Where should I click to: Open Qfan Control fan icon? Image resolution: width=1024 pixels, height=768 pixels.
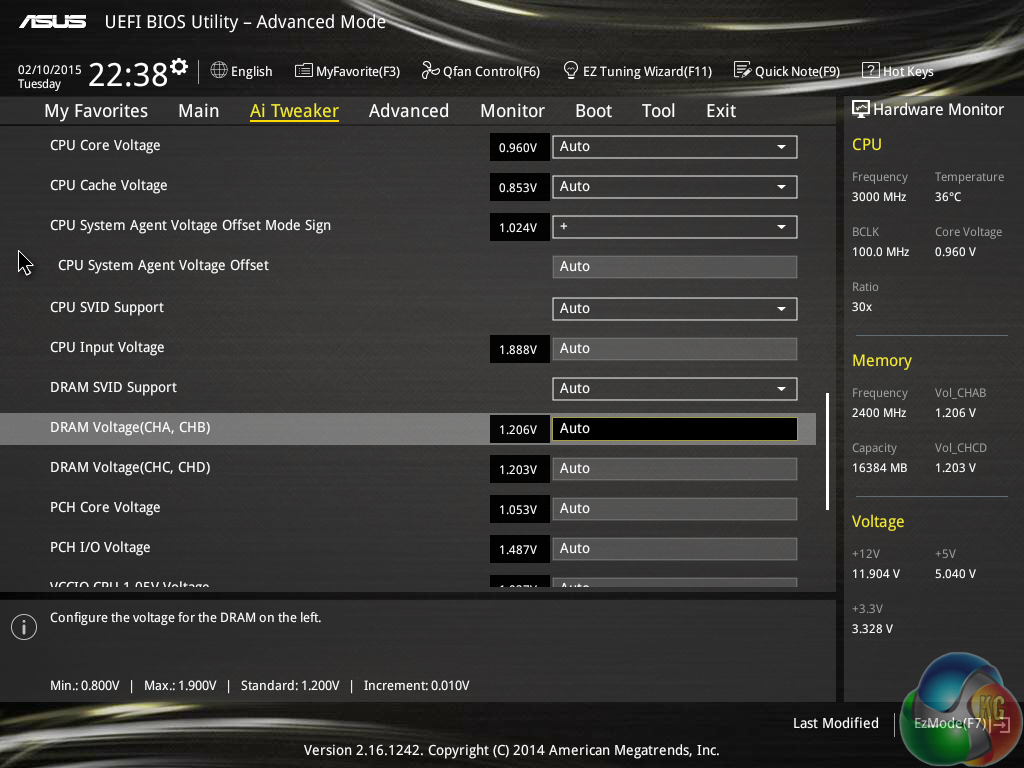pyautogui.click(x=430, y=71)
